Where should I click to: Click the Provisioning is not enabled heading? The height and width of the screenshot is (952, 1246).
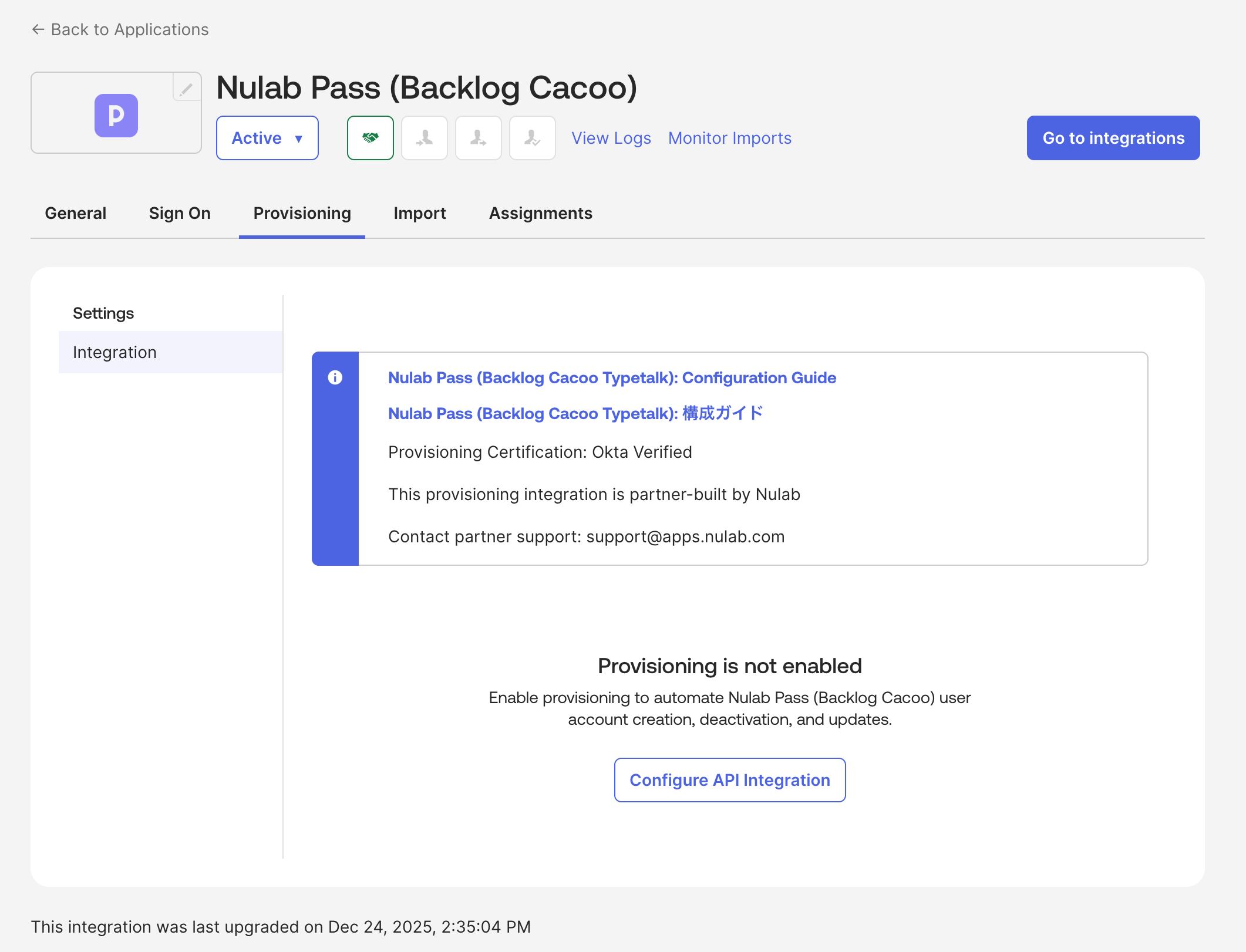(x=730, y=666)
